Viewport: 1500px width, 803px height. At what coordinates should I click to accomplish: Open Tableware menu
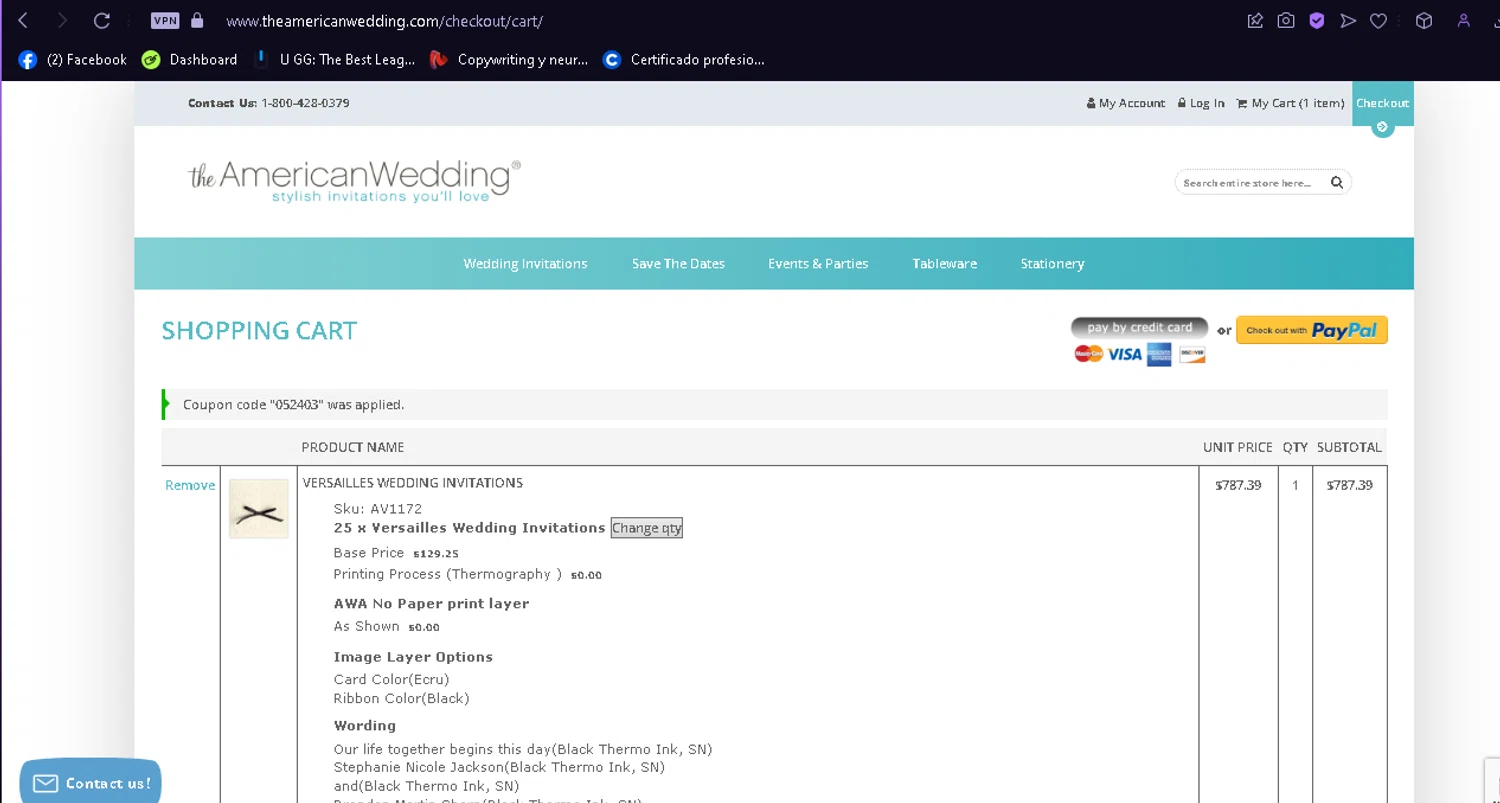(944, 264)
